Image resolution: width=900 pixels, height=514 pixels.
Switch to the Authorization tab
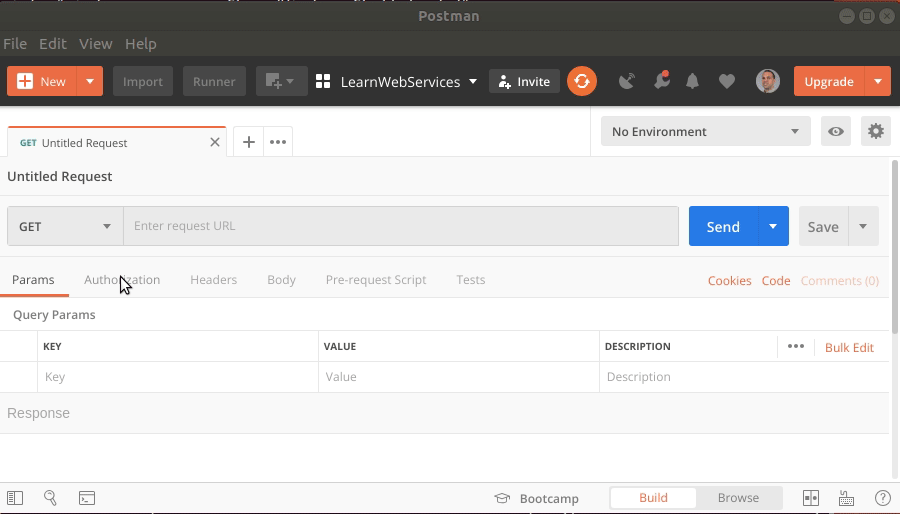pos(122,280)
